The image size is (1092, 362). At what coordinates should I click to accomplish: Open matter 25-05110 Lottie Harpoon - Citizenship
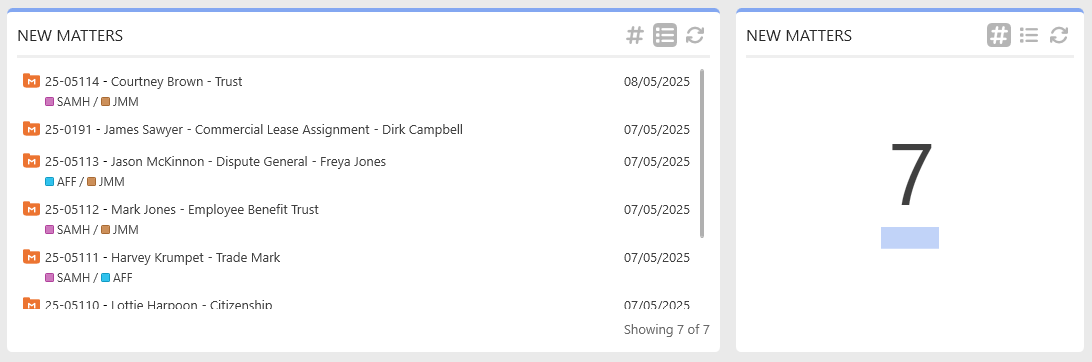coord(159,304)
